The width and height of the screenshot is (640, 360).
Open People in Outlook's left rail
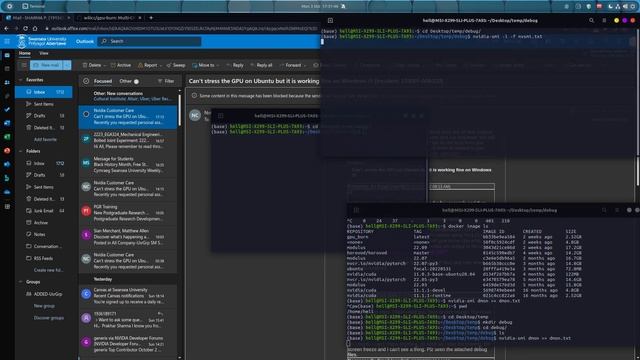coord(7,82)
